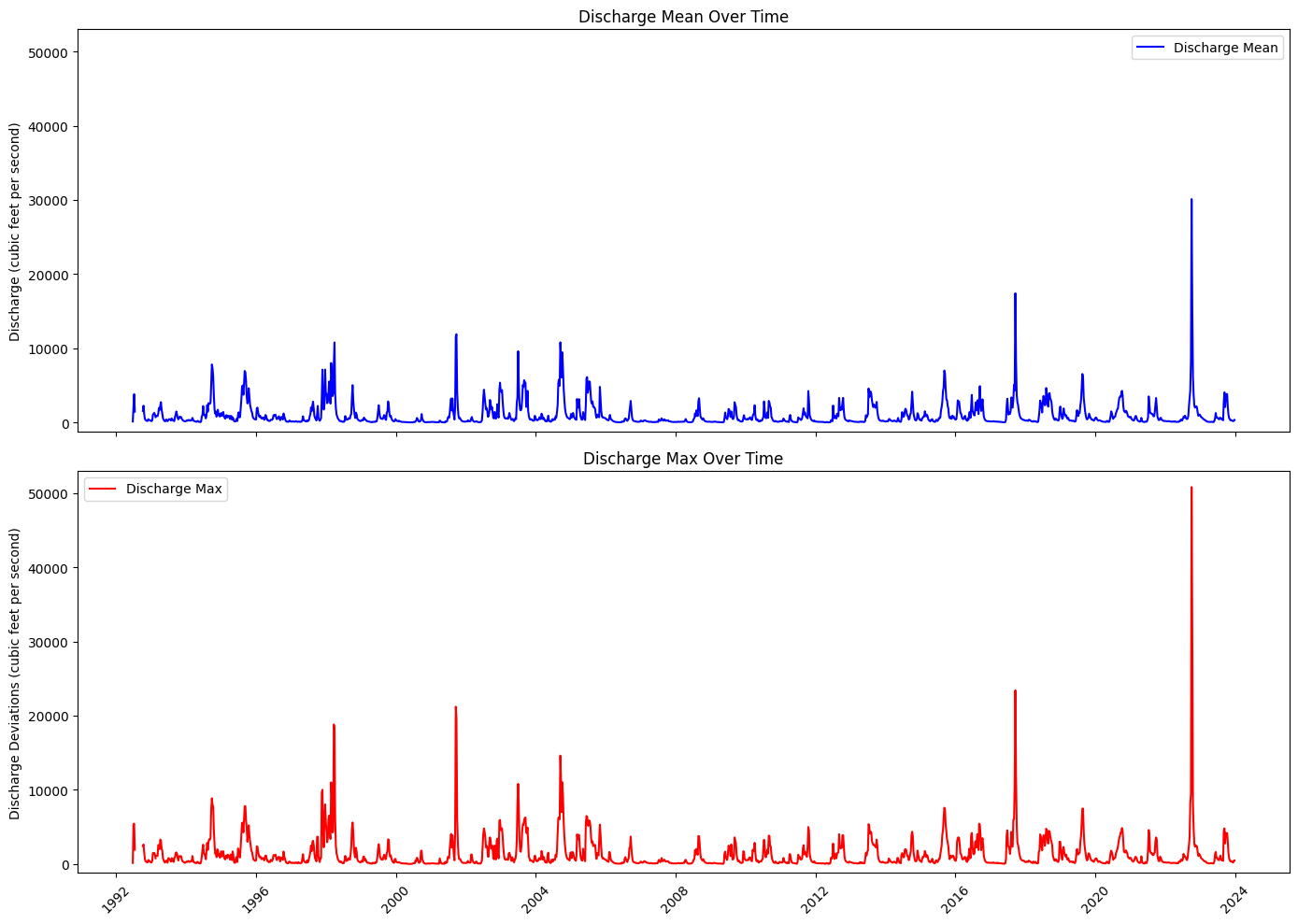Click the red spike around 2001
1298x924 pixels.
tap(456, 705)
